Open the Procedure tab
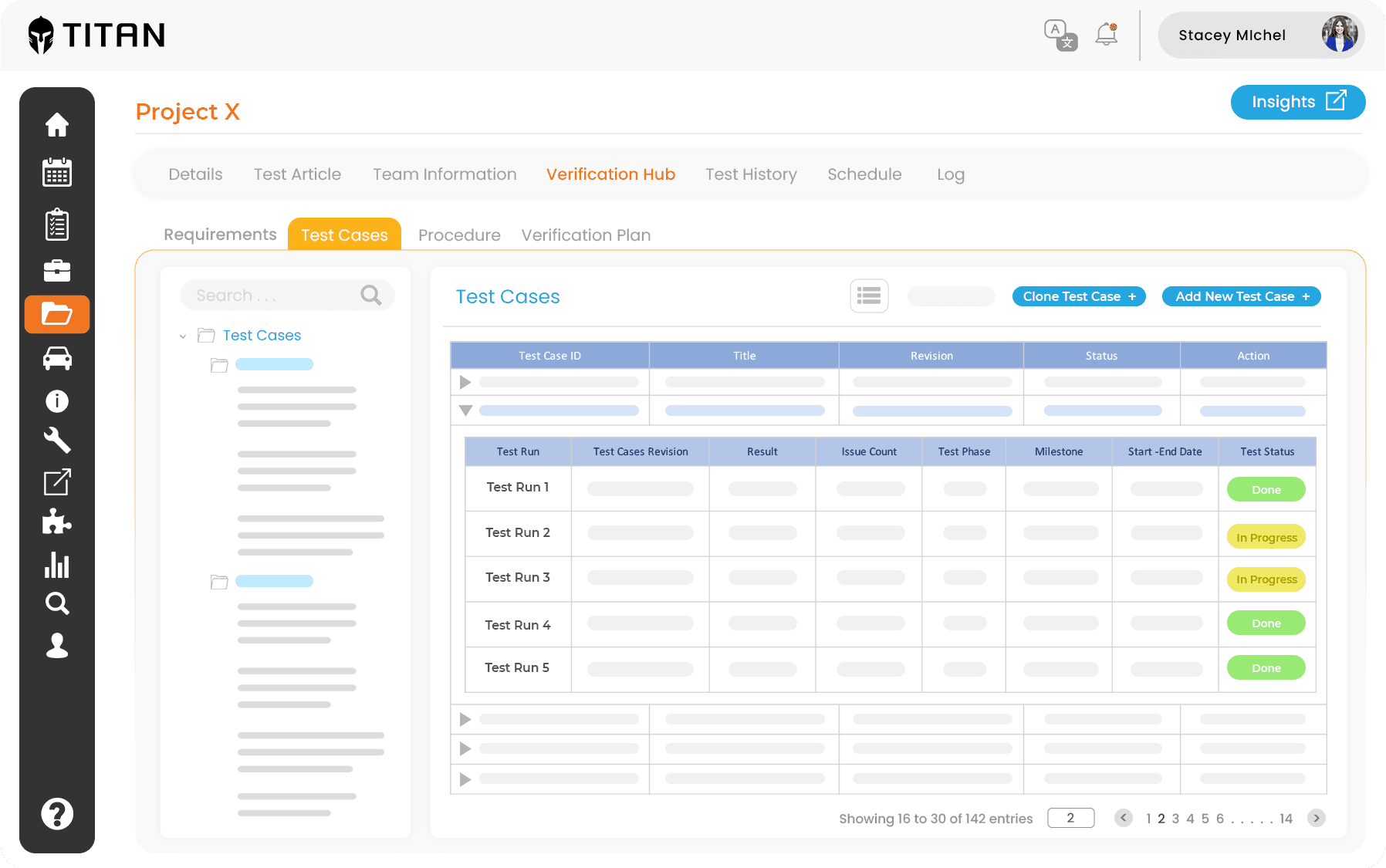1386x868 pixels. click(x=458, y=235)
